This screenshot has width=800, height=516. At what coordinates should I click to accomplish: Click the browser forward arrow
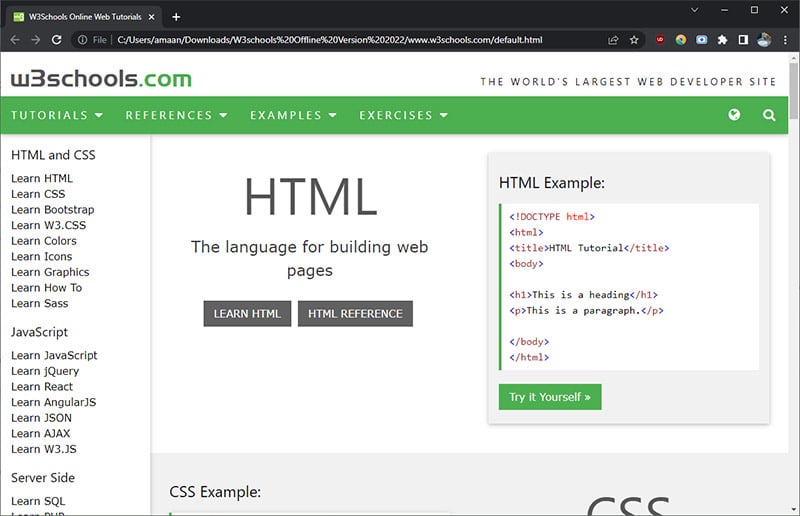click(x=35, y=40)
